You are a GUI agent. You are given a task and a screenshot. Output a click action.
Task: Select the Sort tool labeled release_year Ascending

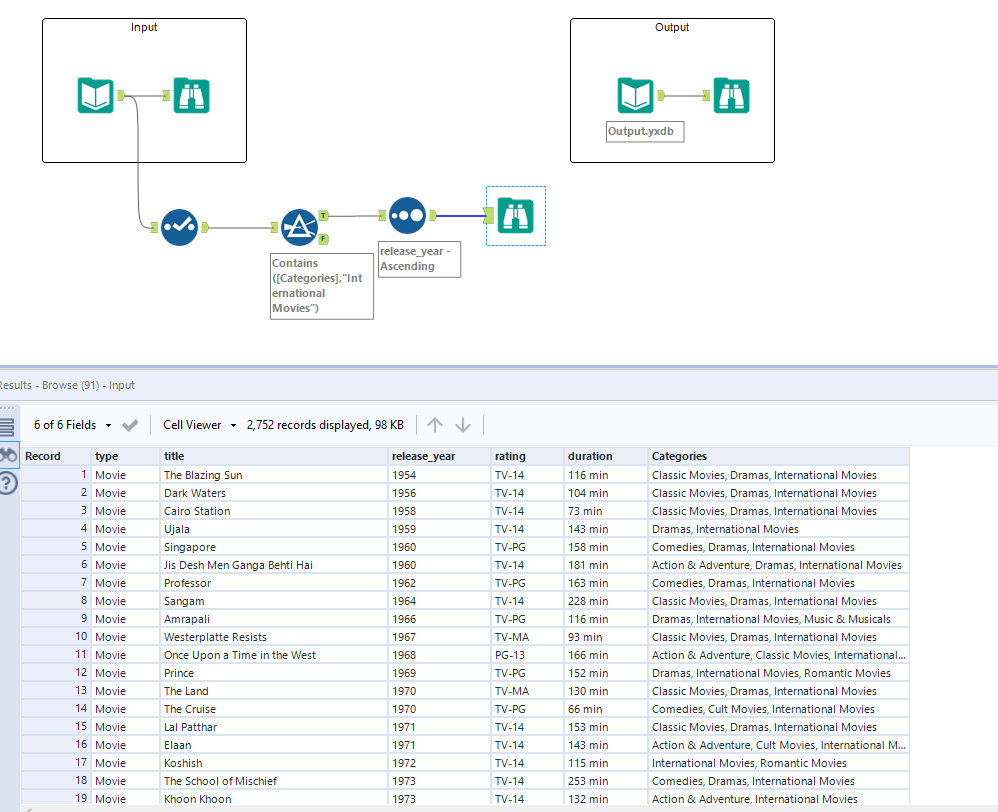point(408,215)
